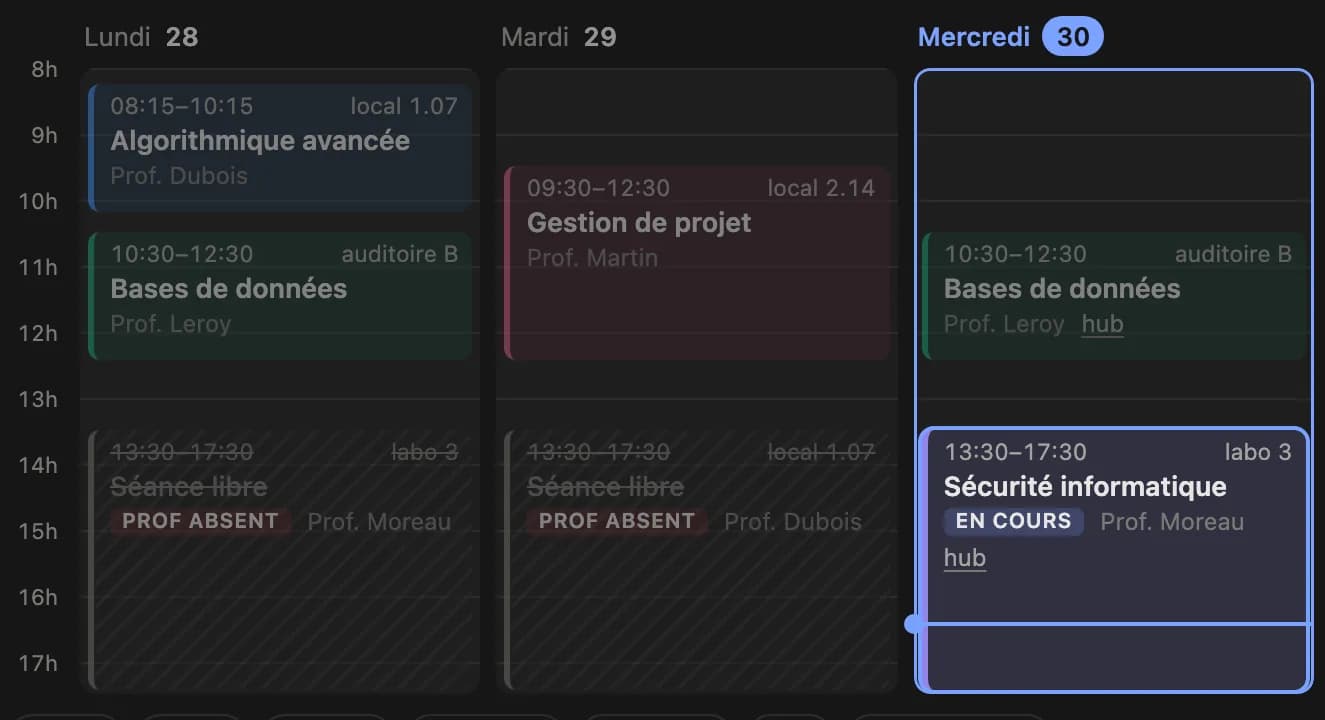
Task: Select the Mercredi day header label
Action: [974, 38]
